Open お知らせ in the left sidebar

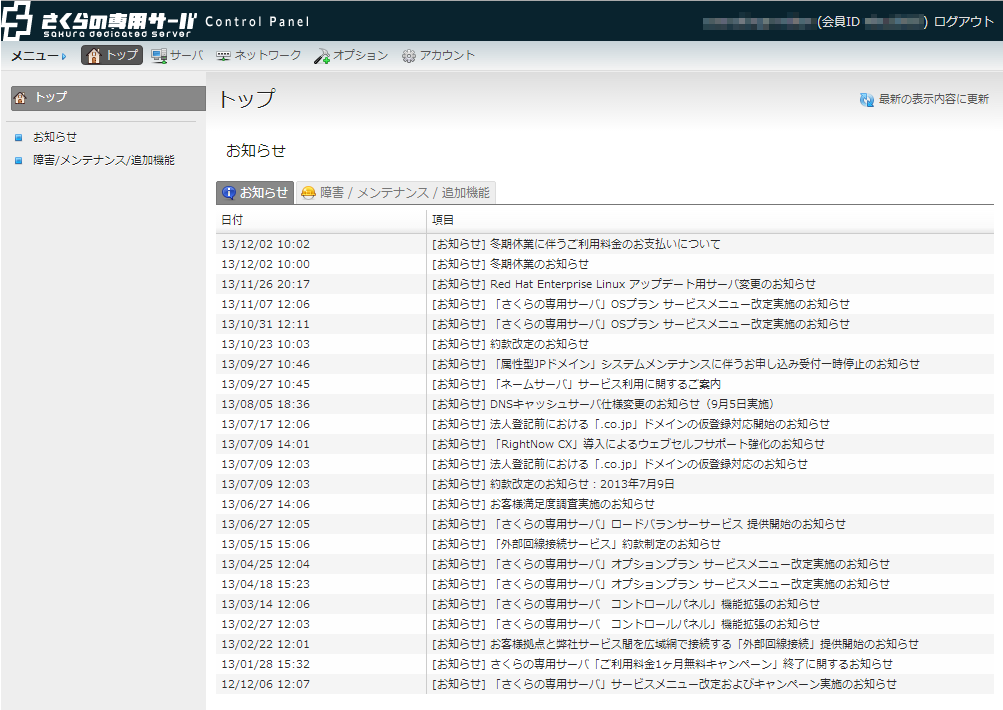54,137
